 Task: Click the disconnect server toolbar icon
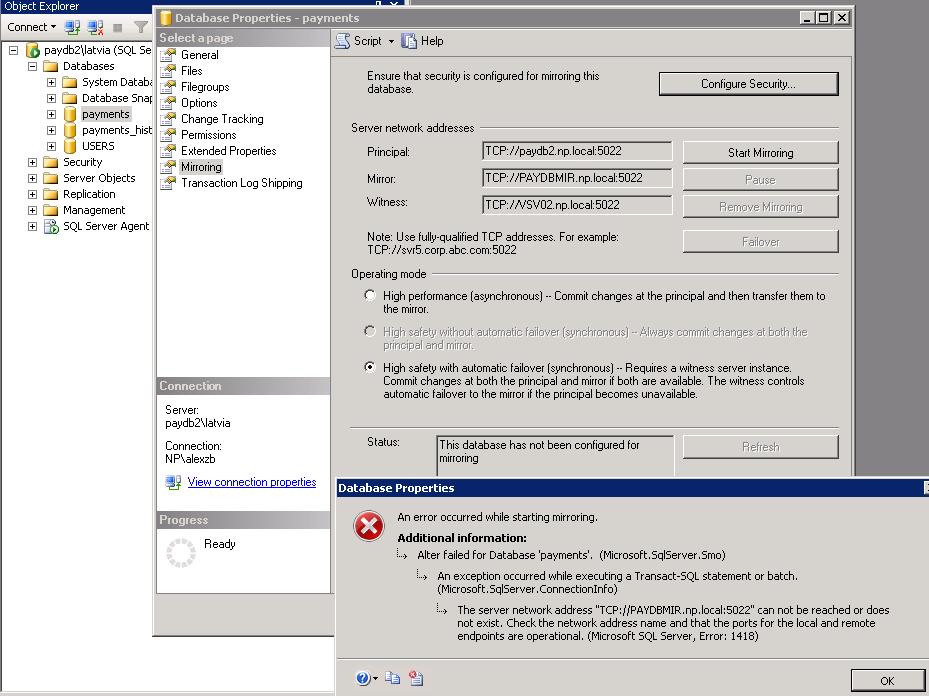coord(95,27)
